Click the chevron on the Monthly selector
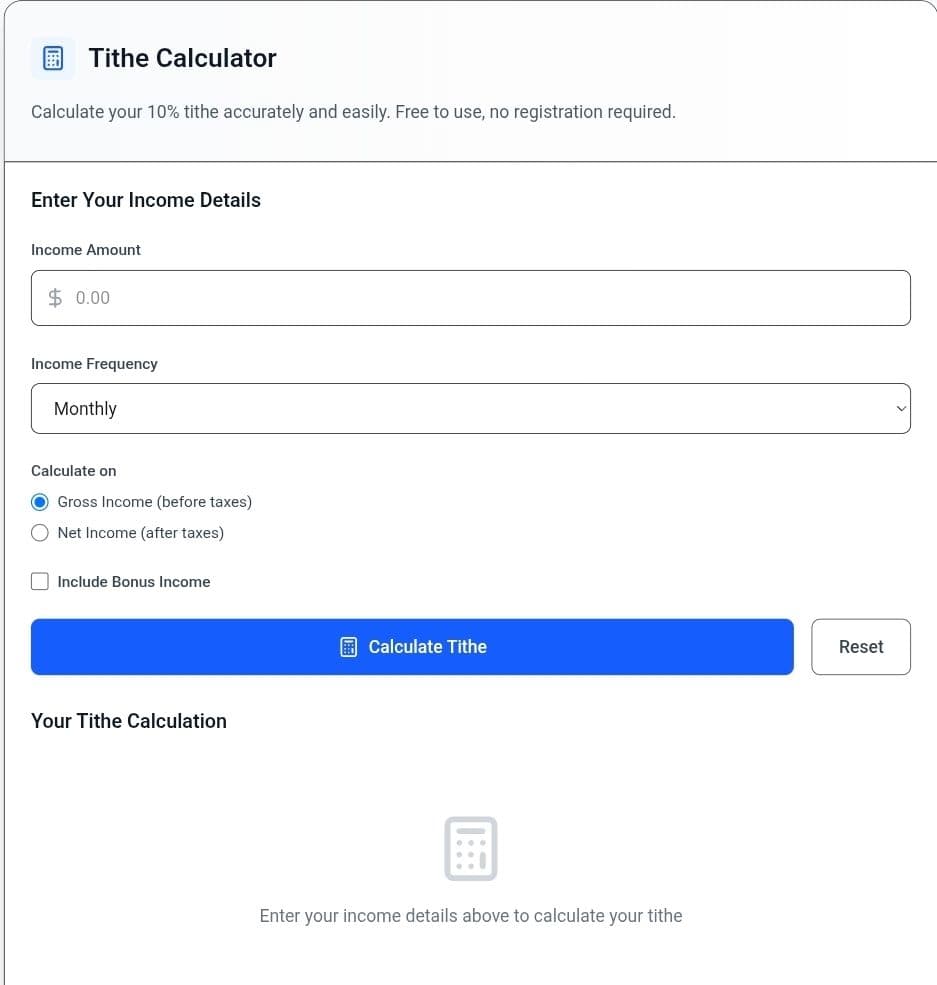The image size is (937, 985). 899,408
